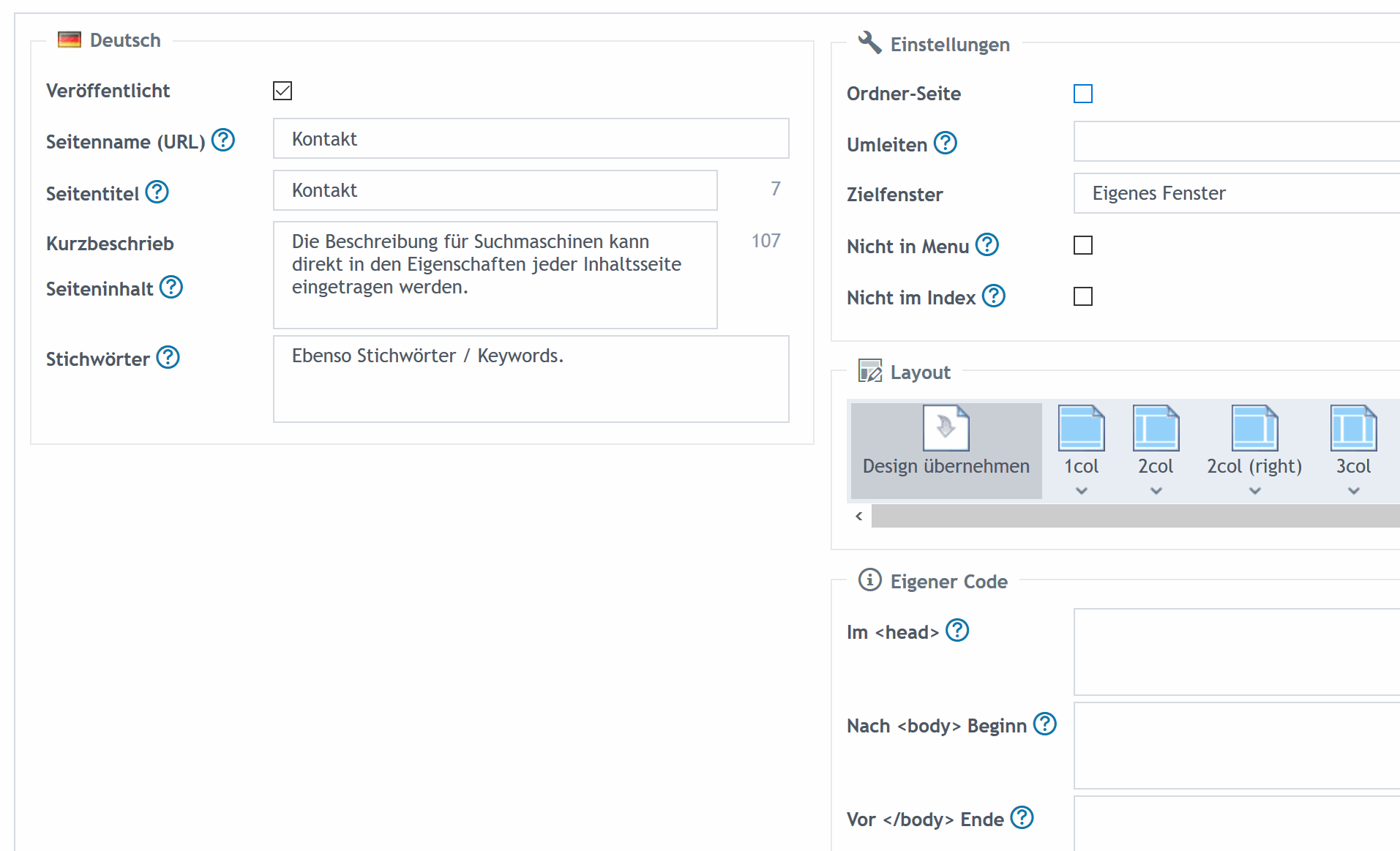Click the Kurzbeschrieb text area

tap(495, 275)
